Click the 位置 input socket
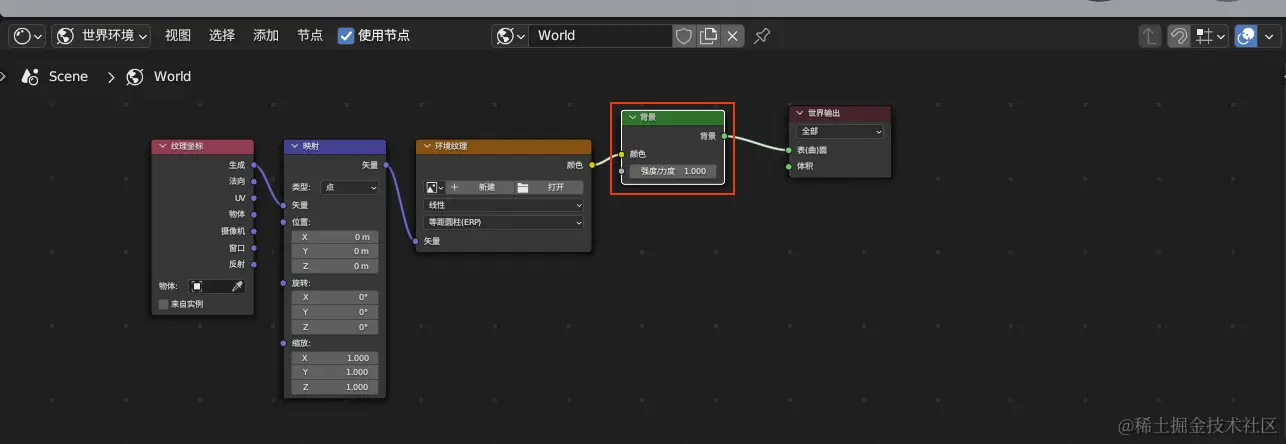The image size is (1286, 444). click(285, 221)
